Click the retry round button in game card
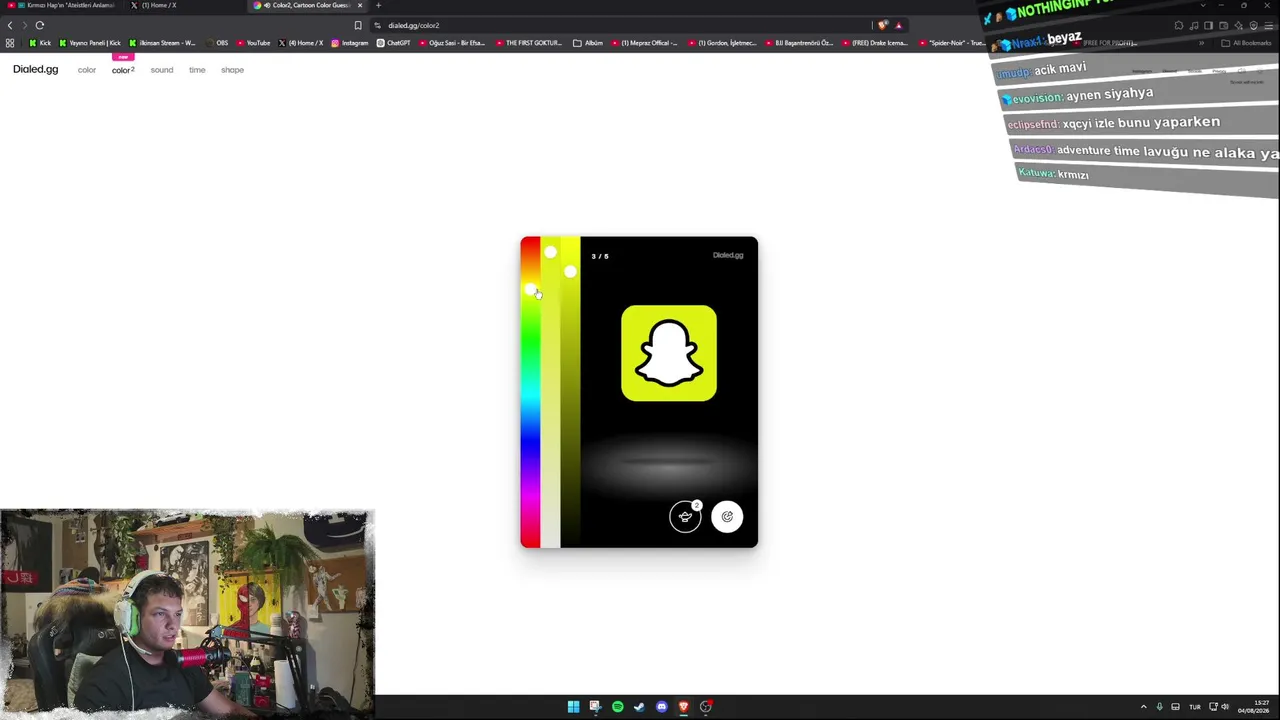This screenshot has height=720, width=1280. click(x=727, y=517)
